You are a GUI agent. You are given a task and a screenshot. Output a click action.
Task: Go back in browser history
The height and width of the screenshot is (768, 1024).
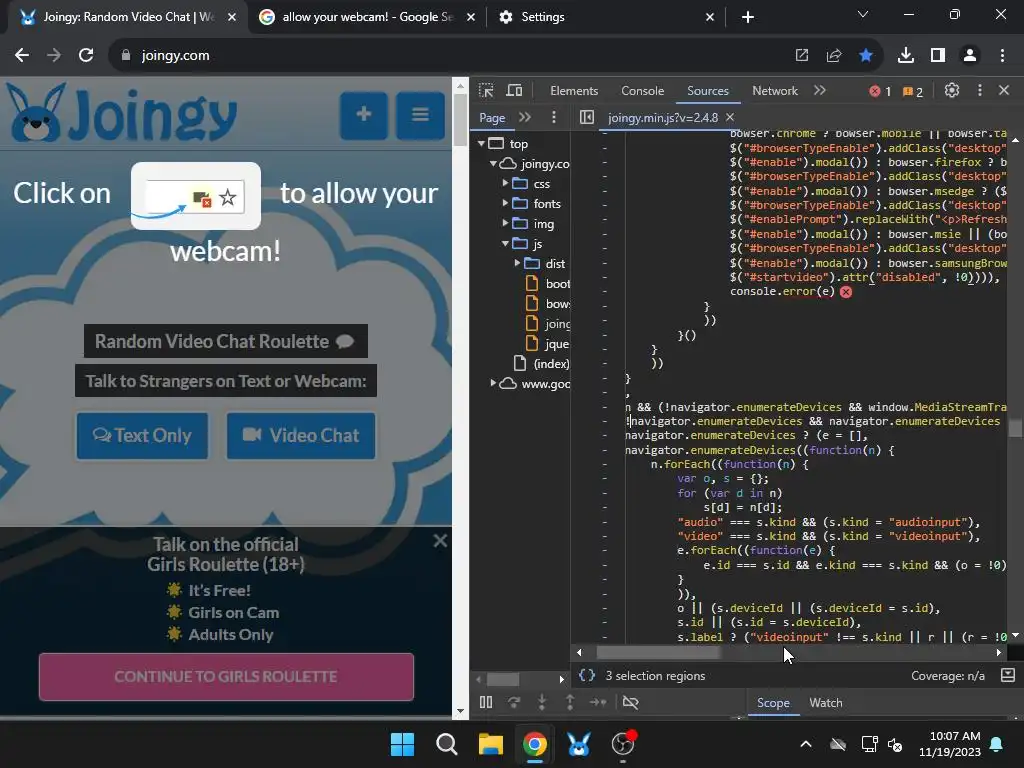click(x=22, y=55)
